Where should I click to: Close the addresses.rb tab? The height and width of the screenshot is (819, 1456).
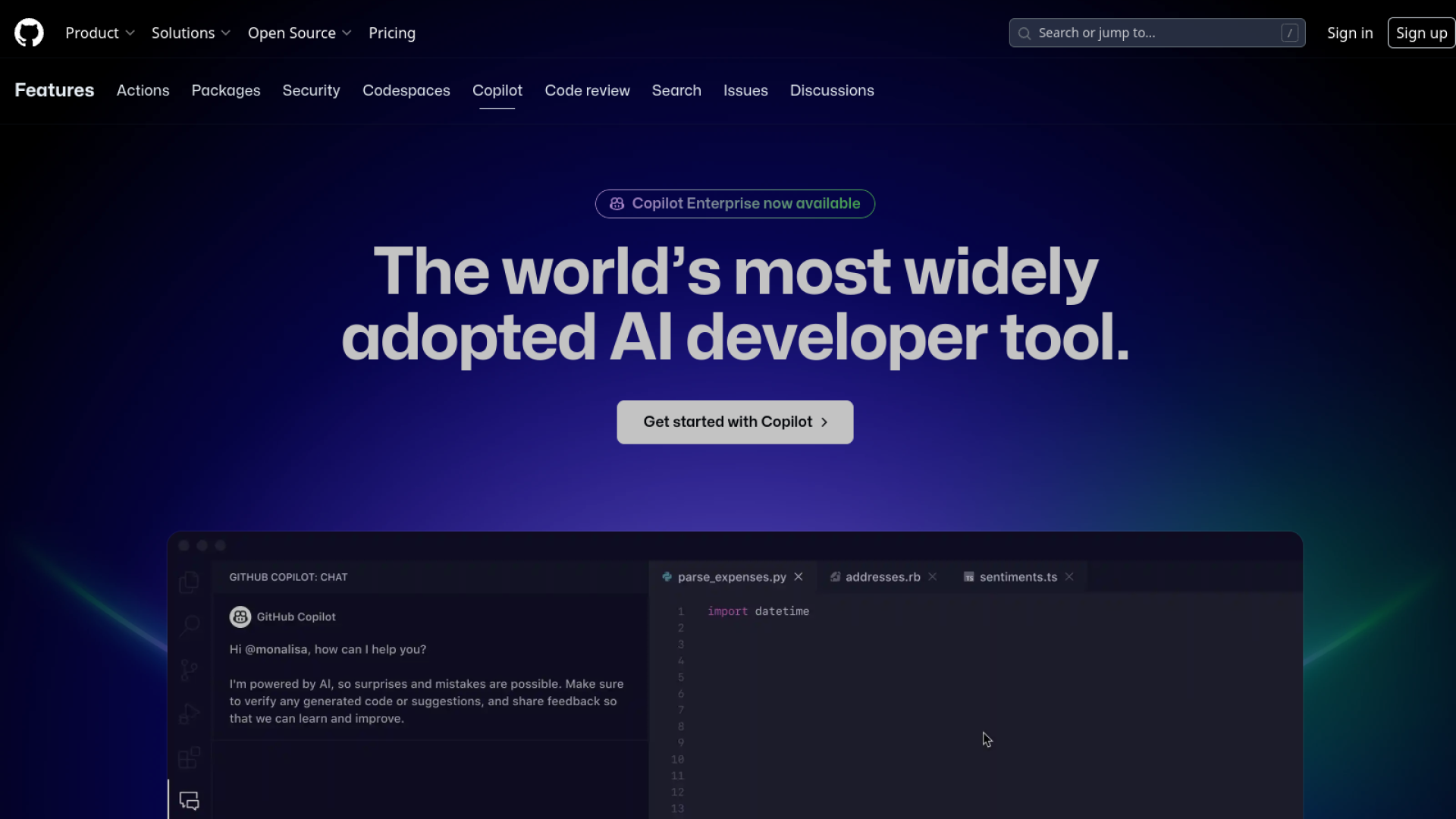pyautogui.click(x=933, y=577)
